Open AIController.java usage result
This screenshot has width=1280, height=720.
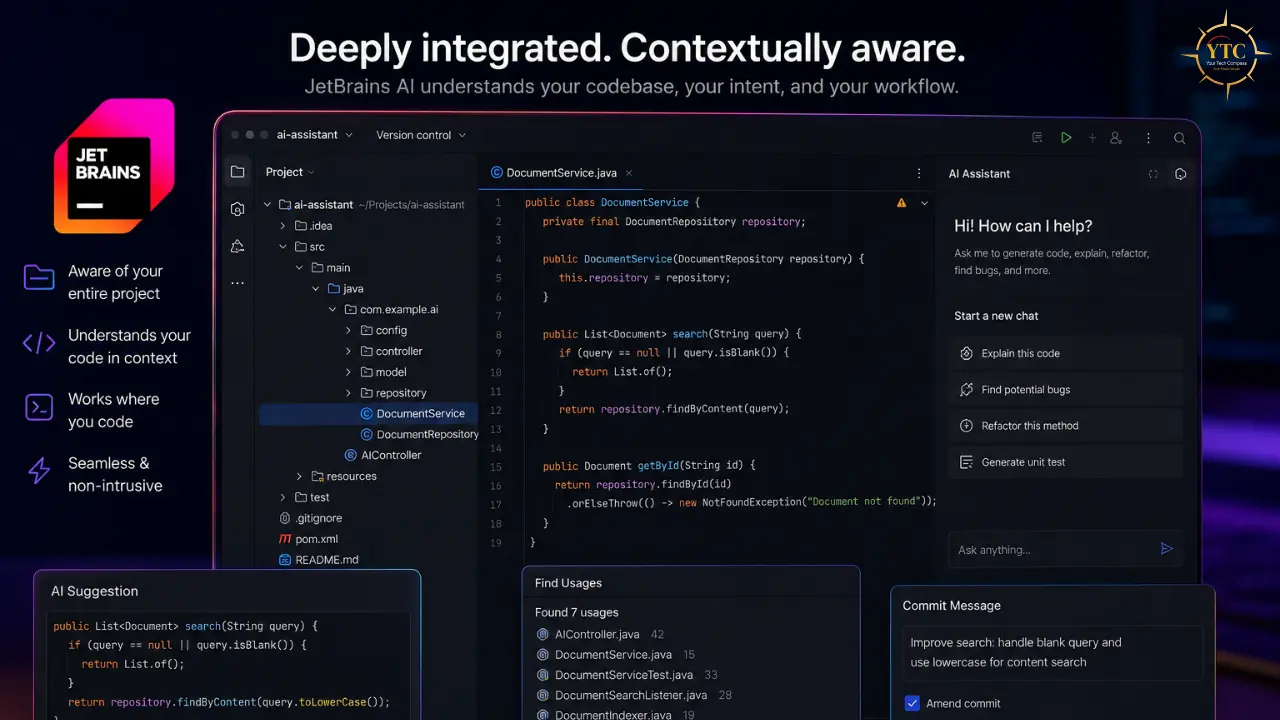pyautogui.click(x=600, y=634)
